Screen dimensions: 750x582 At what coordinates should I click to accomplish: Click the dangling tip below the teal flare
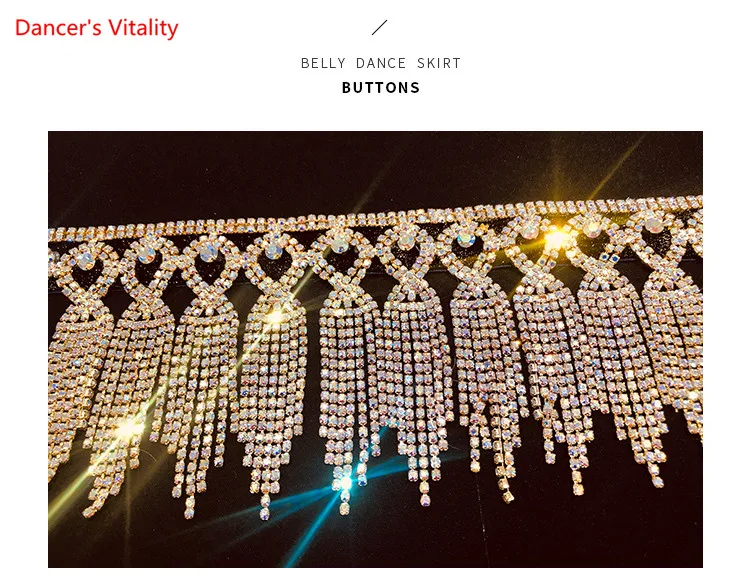click(344, 507)
